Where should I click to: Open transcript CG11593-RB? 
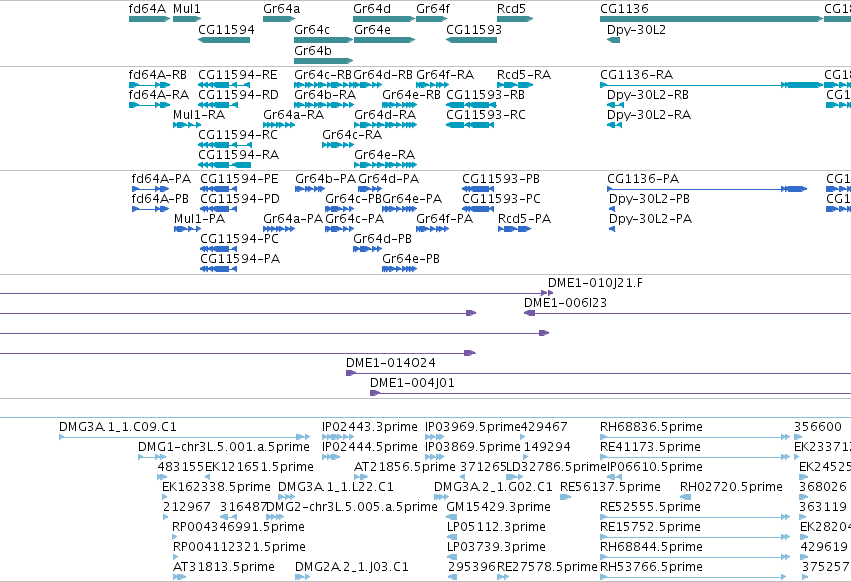pos(486,95)
